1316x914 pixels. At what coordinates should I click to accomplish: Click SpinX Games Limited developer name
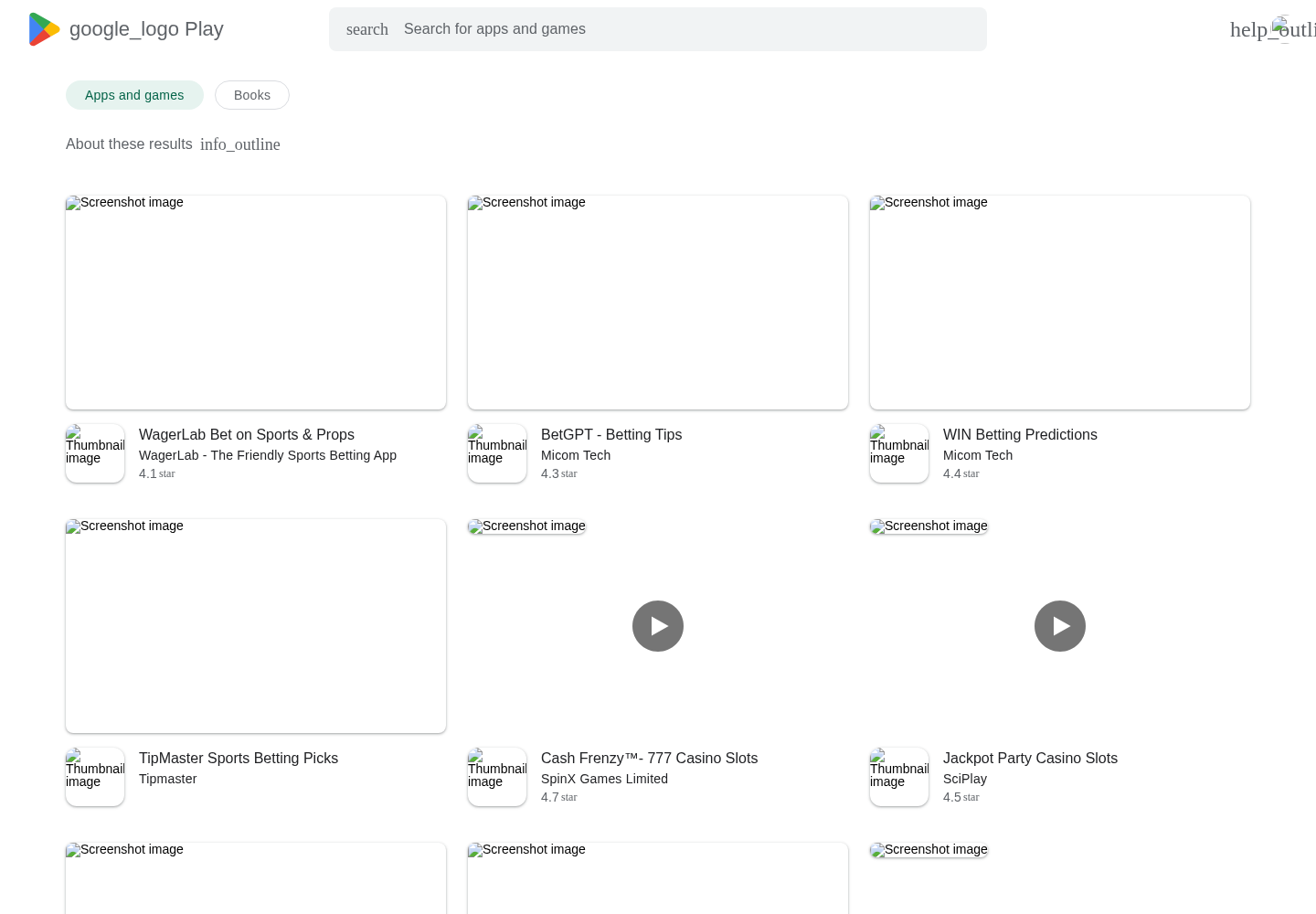(x=604, y=779)
